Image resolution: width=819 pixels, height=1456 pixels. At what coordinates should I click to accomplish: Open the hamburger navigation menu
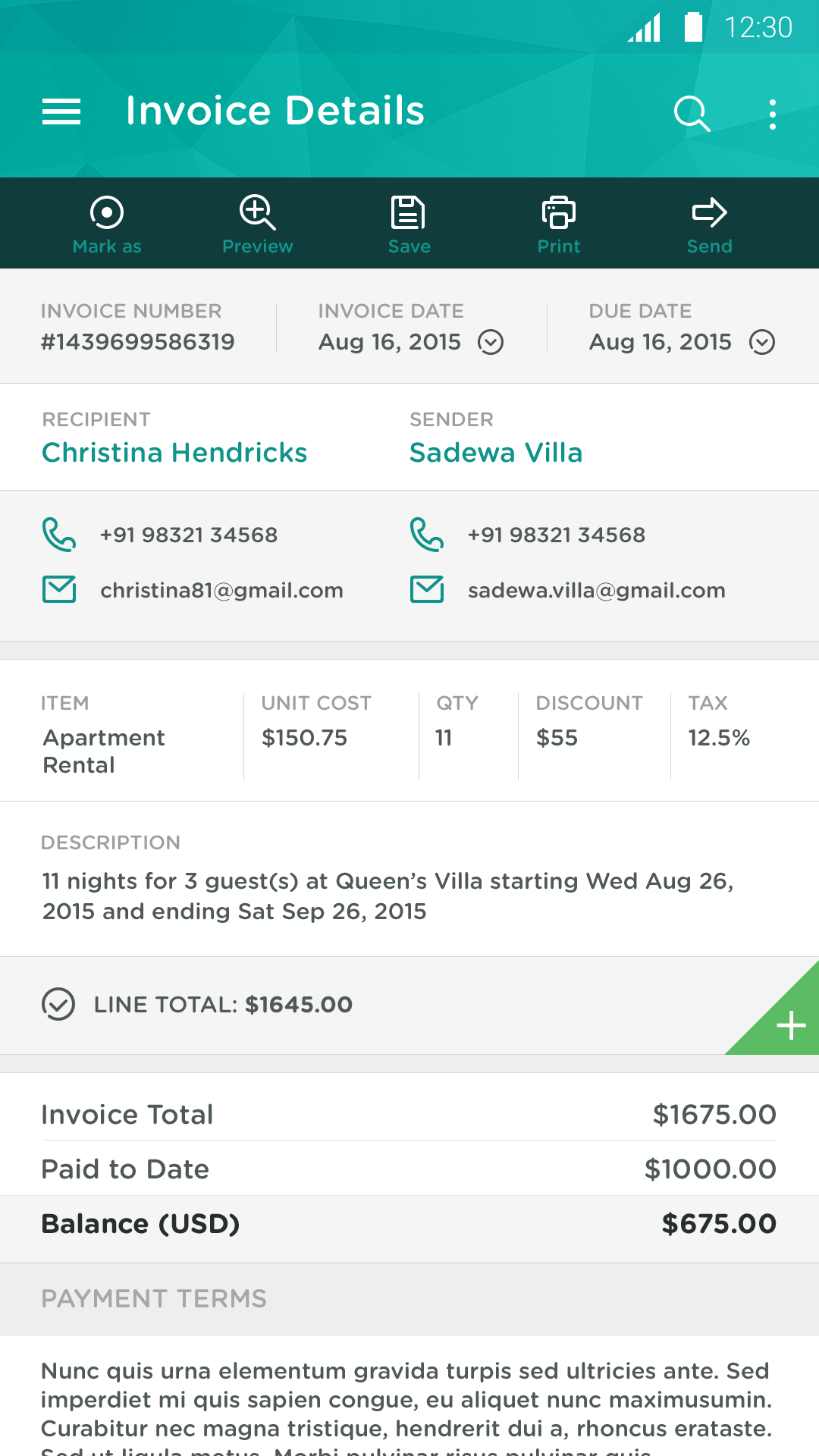(x=61, y=111)
